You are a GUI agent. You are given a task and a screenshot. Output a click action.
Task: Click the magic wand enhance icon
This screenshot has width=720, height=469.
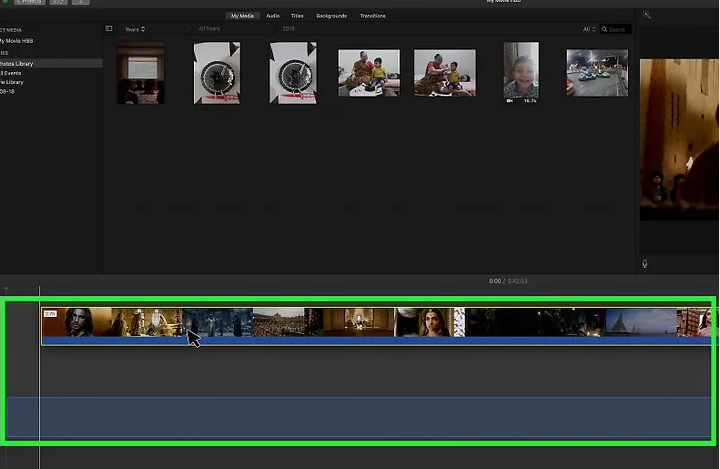tap(647, 15)
